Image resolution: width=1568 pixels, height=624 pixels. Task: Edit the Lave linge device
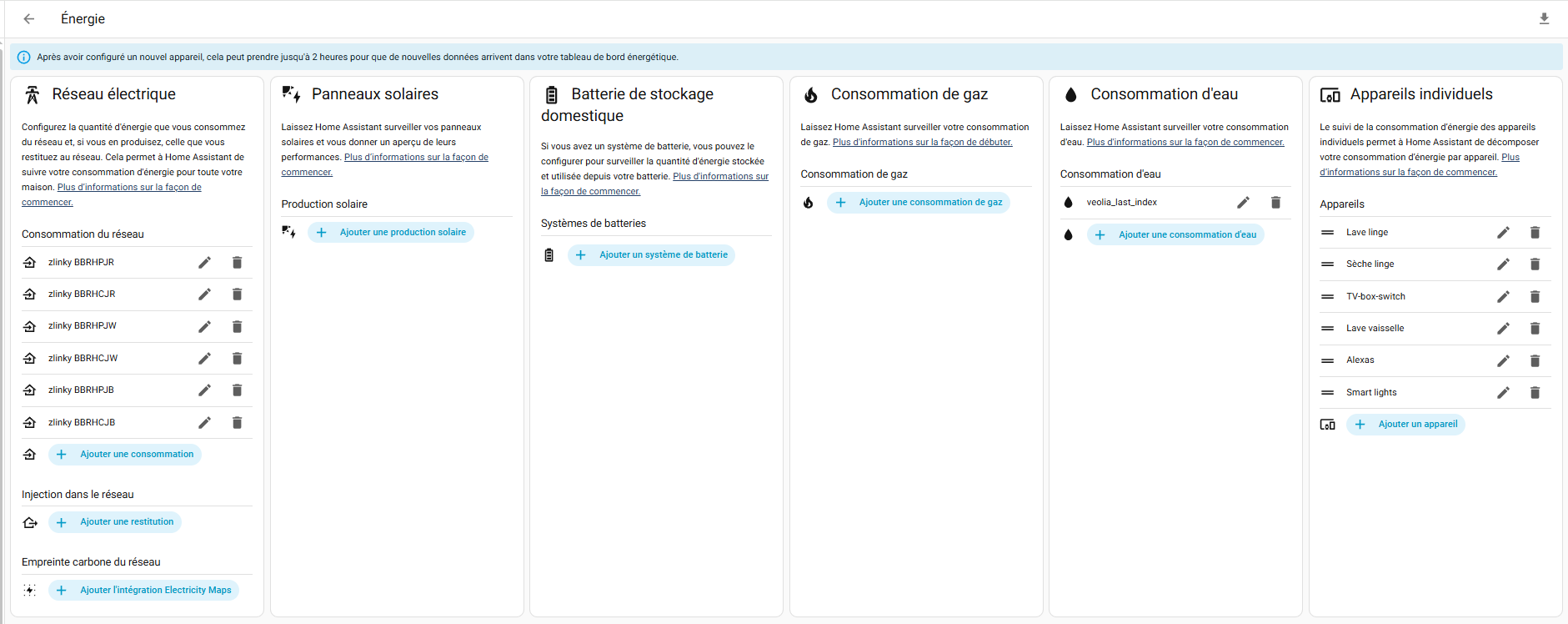(x=1503, y=233)
